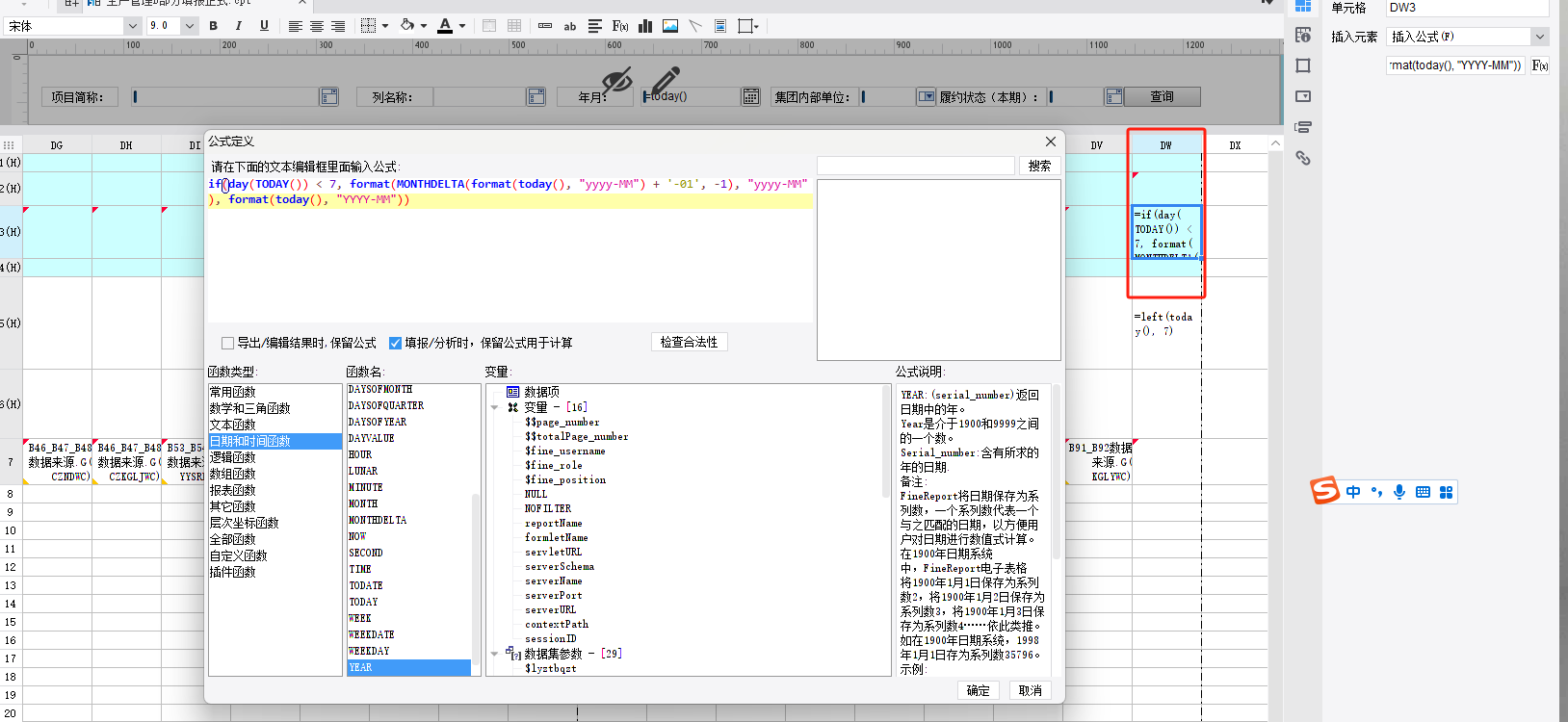This screenshot has height=722, width=1568.
Task: Click Sogou IME microphone voice input icon
Action: (1399, 492)
